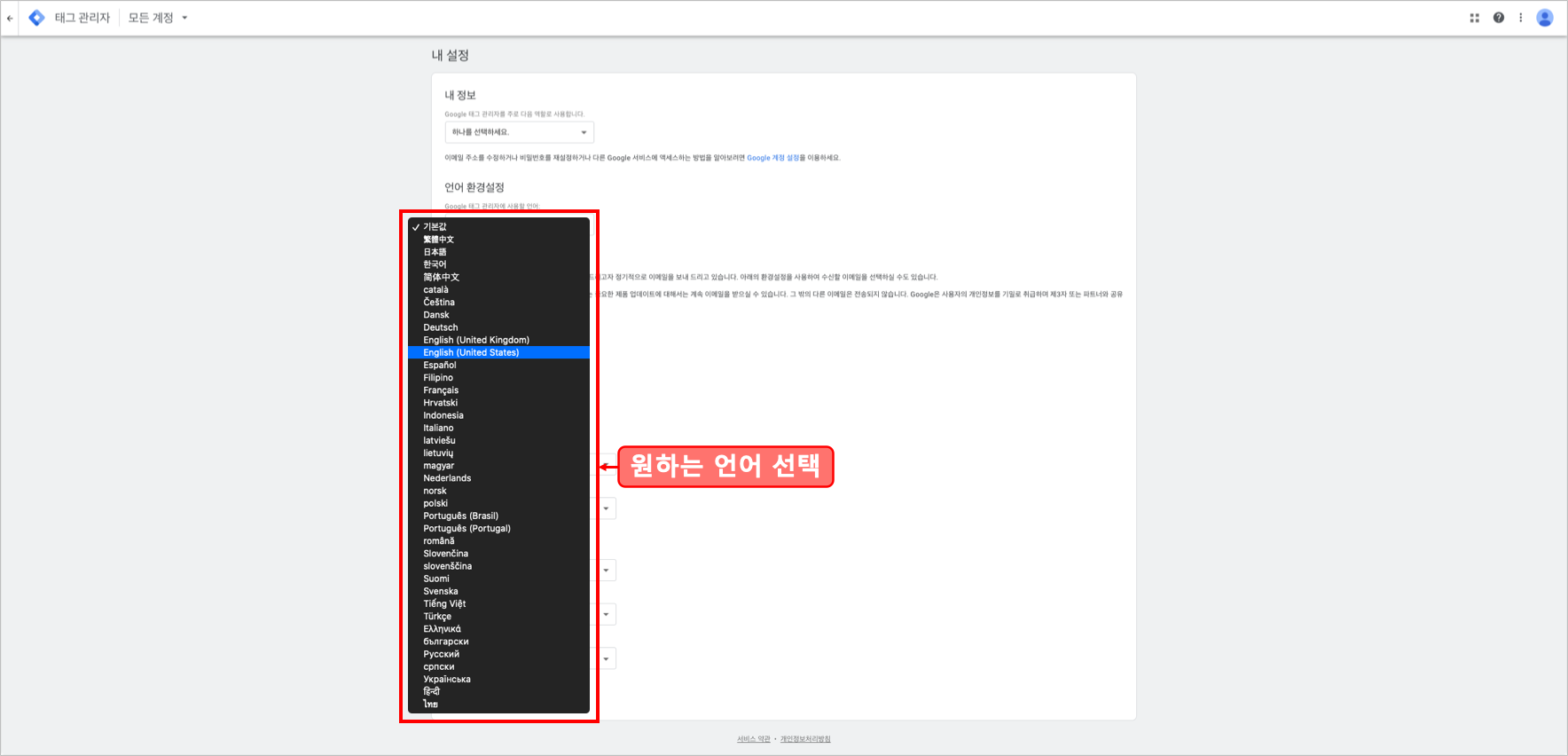Select English (United Kingdom) option
The height and width of the screenshot is (756, 1568).
[x=498, y=340]
